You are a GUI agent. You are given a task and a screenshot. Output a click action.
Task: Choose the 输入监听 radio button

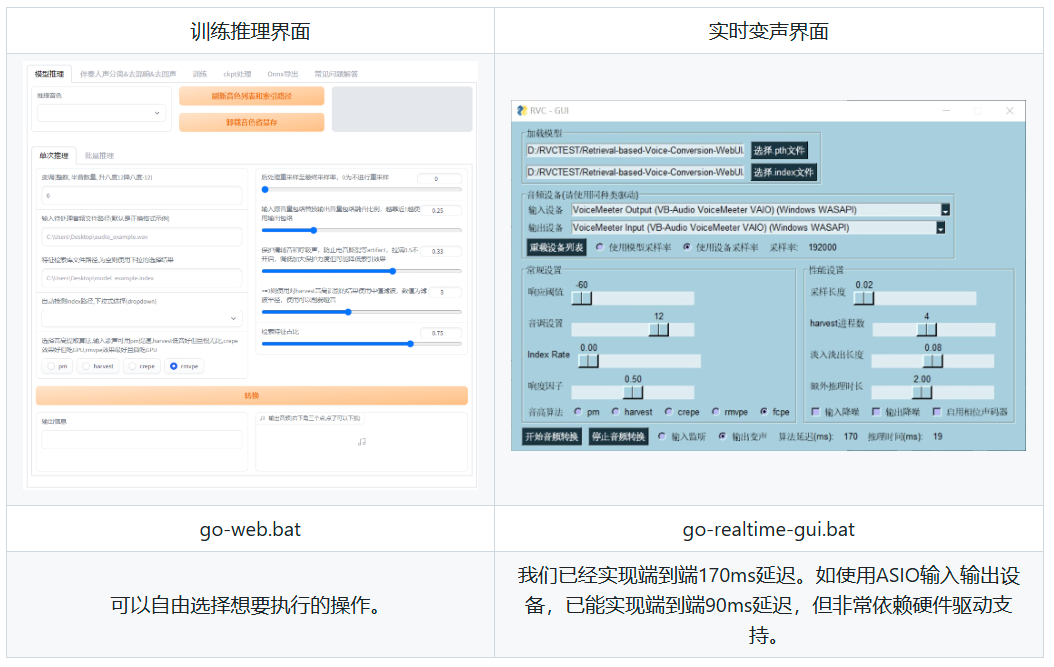click(x=662, y=437)
